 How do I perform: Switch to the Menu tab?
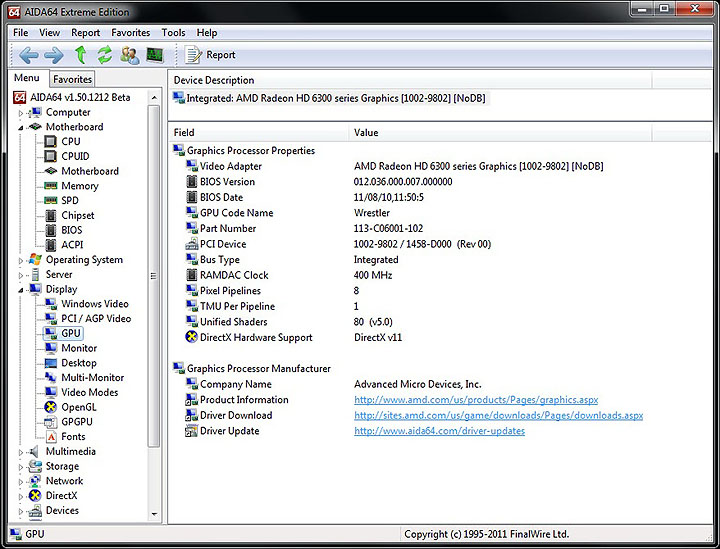click(x=27, y=78)
